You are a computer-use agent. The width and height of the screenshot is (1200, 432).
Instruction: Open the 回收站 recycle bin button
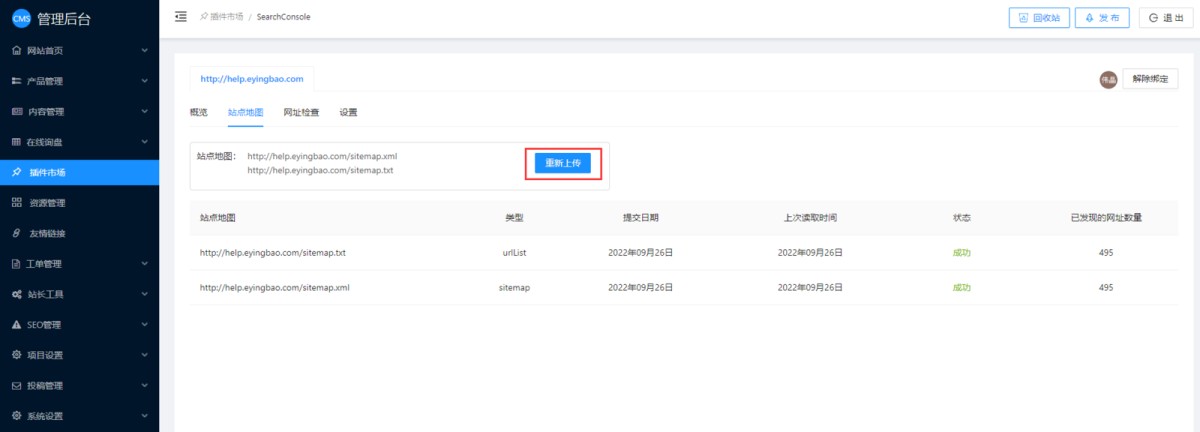coord(1038,17)
